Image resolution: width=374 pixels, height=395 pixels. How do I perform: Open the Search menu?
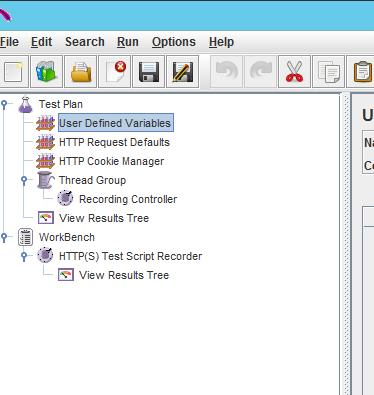(85, 42)
